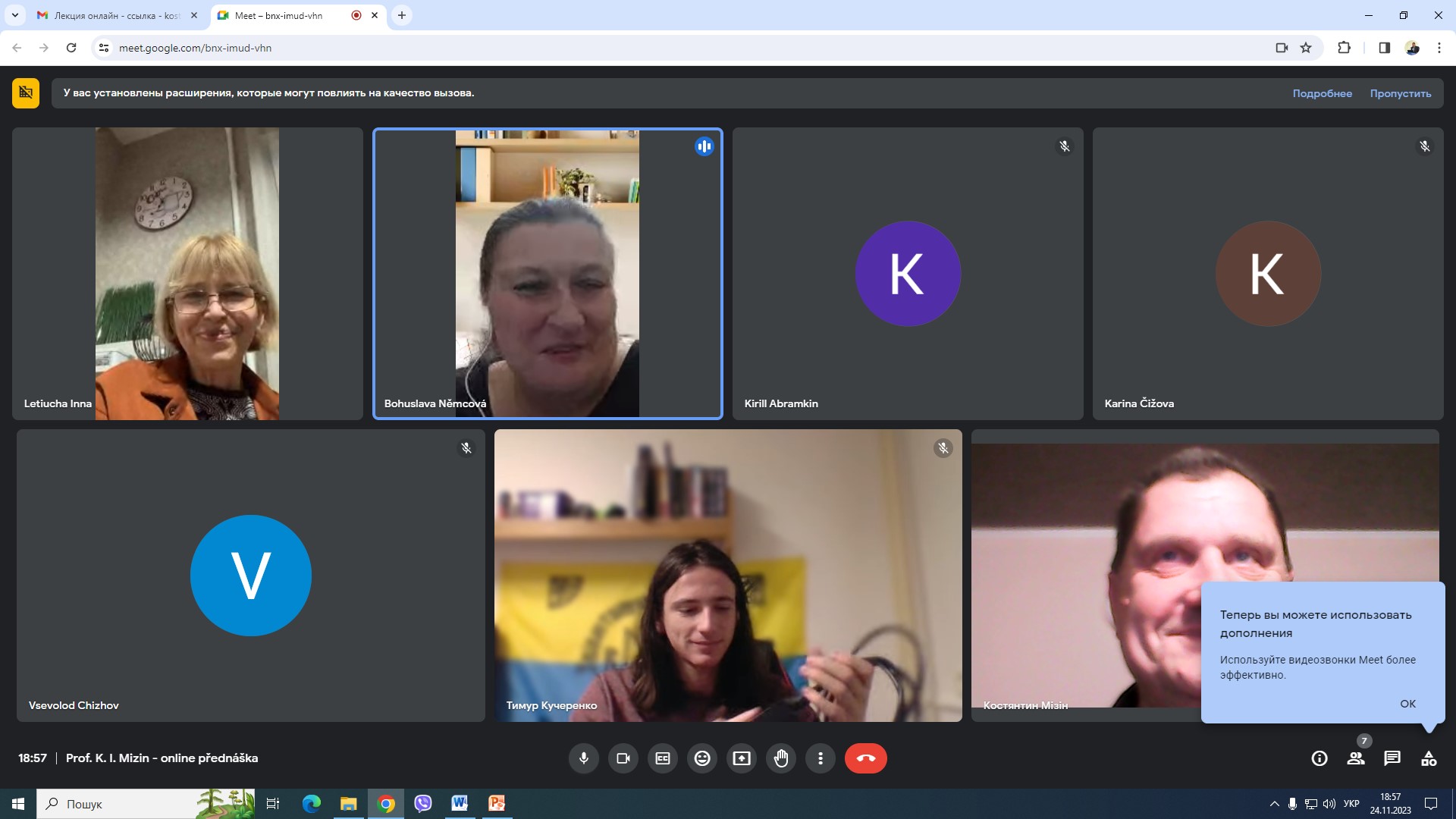Leave the call with red button

click(x=866, y=758)
